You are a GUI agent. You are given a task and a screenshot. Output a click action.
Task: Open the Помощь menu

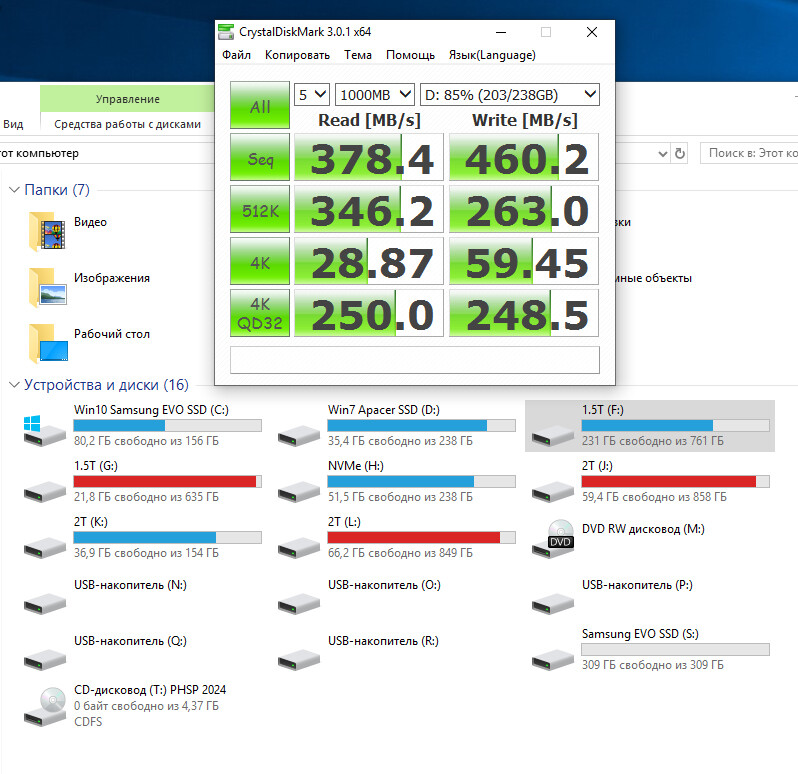[410, 55]
